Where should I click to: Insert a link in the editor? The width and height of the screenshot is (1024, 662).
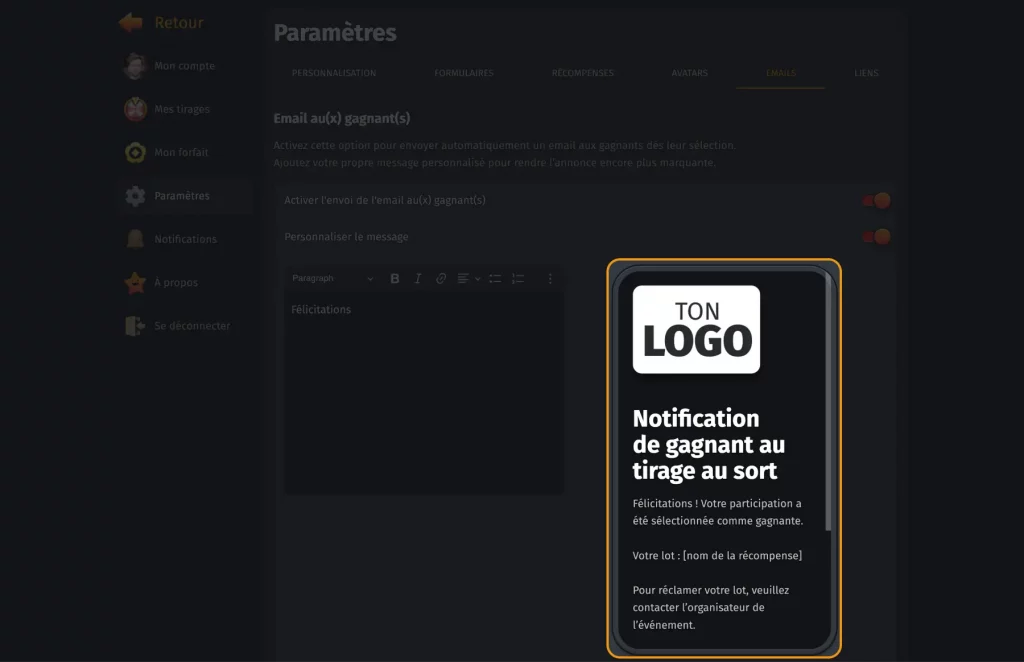click(x=441, y=279)
